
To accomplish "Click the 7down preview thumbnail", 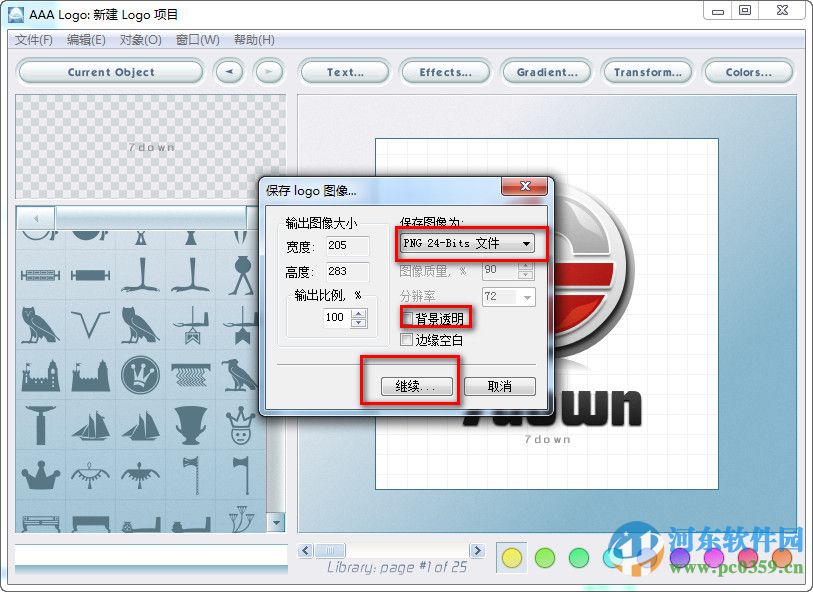I will click(x=151, y=147).
